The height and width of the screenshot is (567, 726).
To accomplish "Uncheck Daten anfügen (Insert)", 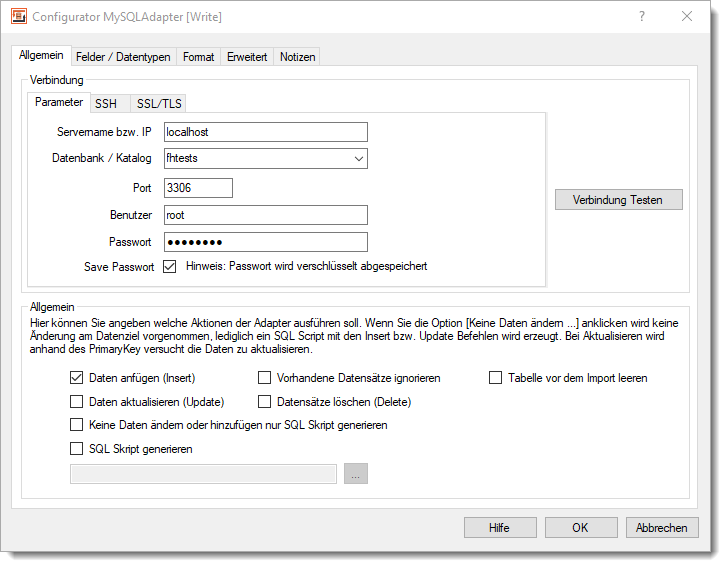I will pos(76,378).
